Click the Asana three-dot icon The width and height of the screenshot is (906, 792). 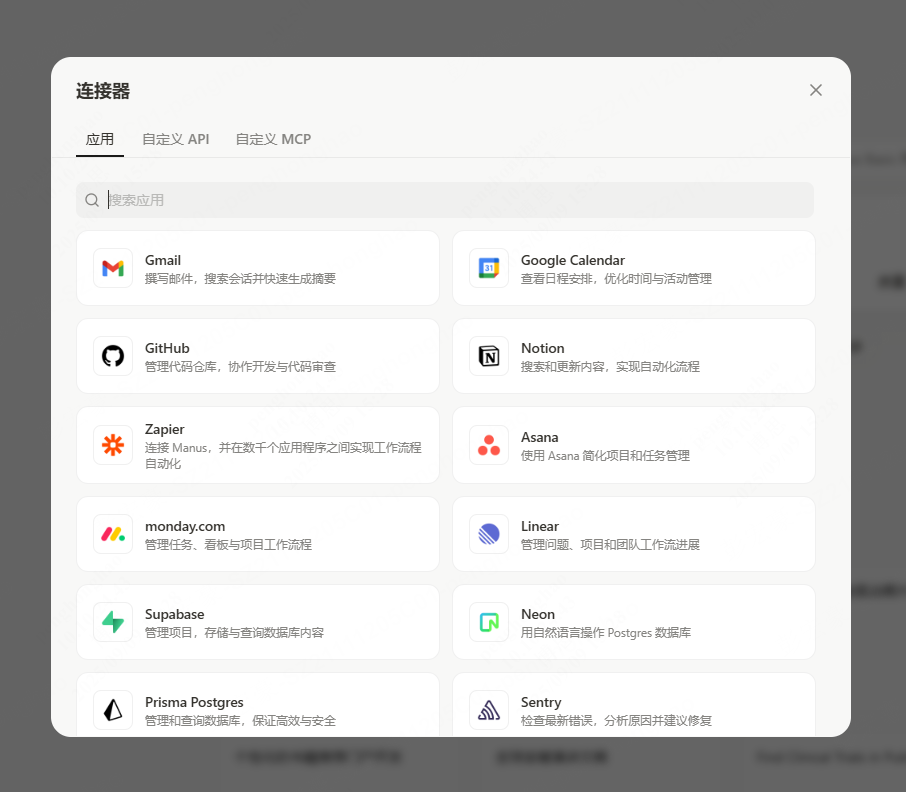tap(489, 445)
